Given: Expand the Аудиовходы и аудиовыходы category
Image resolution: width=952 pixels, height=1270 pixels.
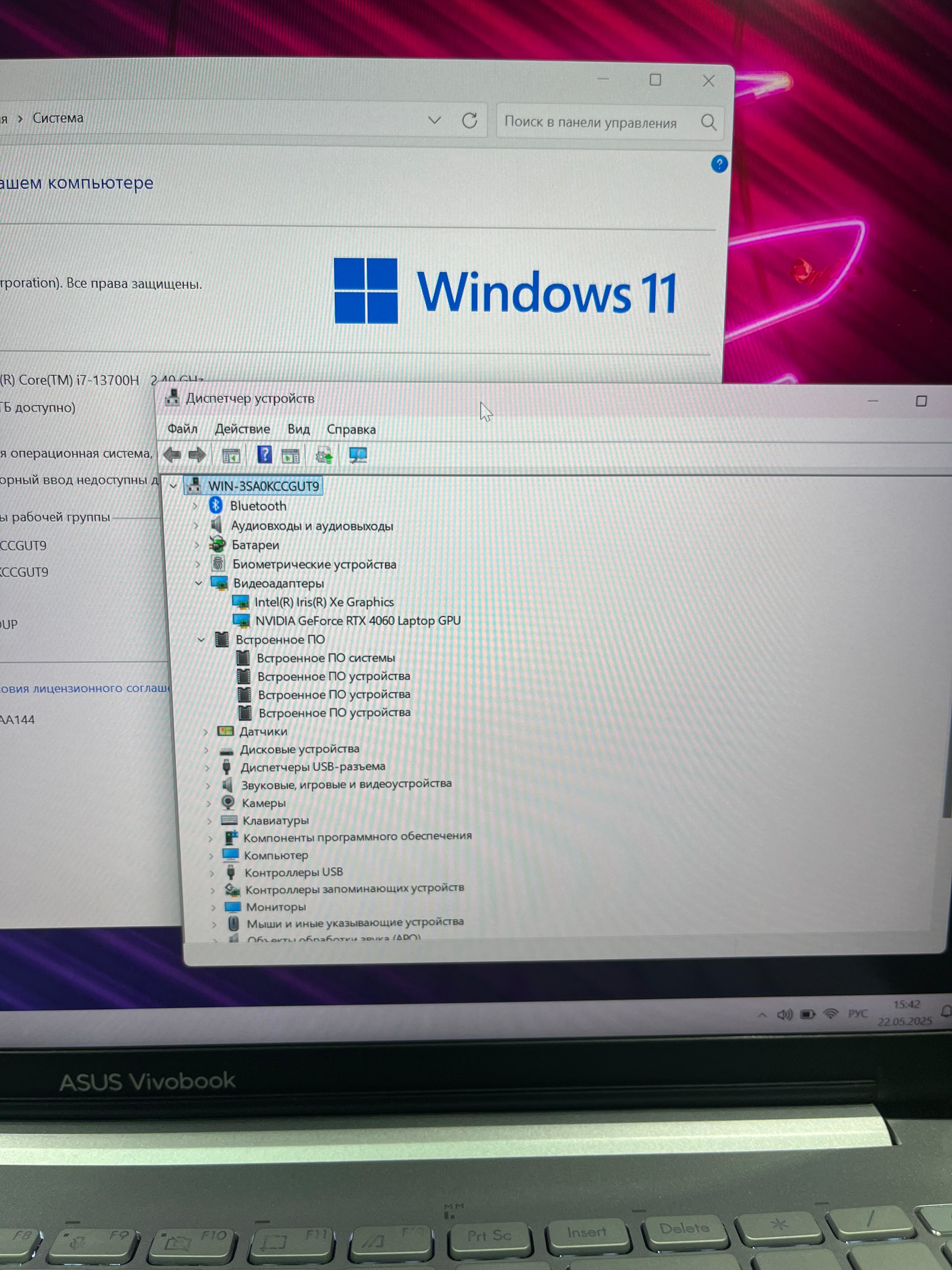Looking at the screenshot, I should pyautogui.click(x=196, y=525).
